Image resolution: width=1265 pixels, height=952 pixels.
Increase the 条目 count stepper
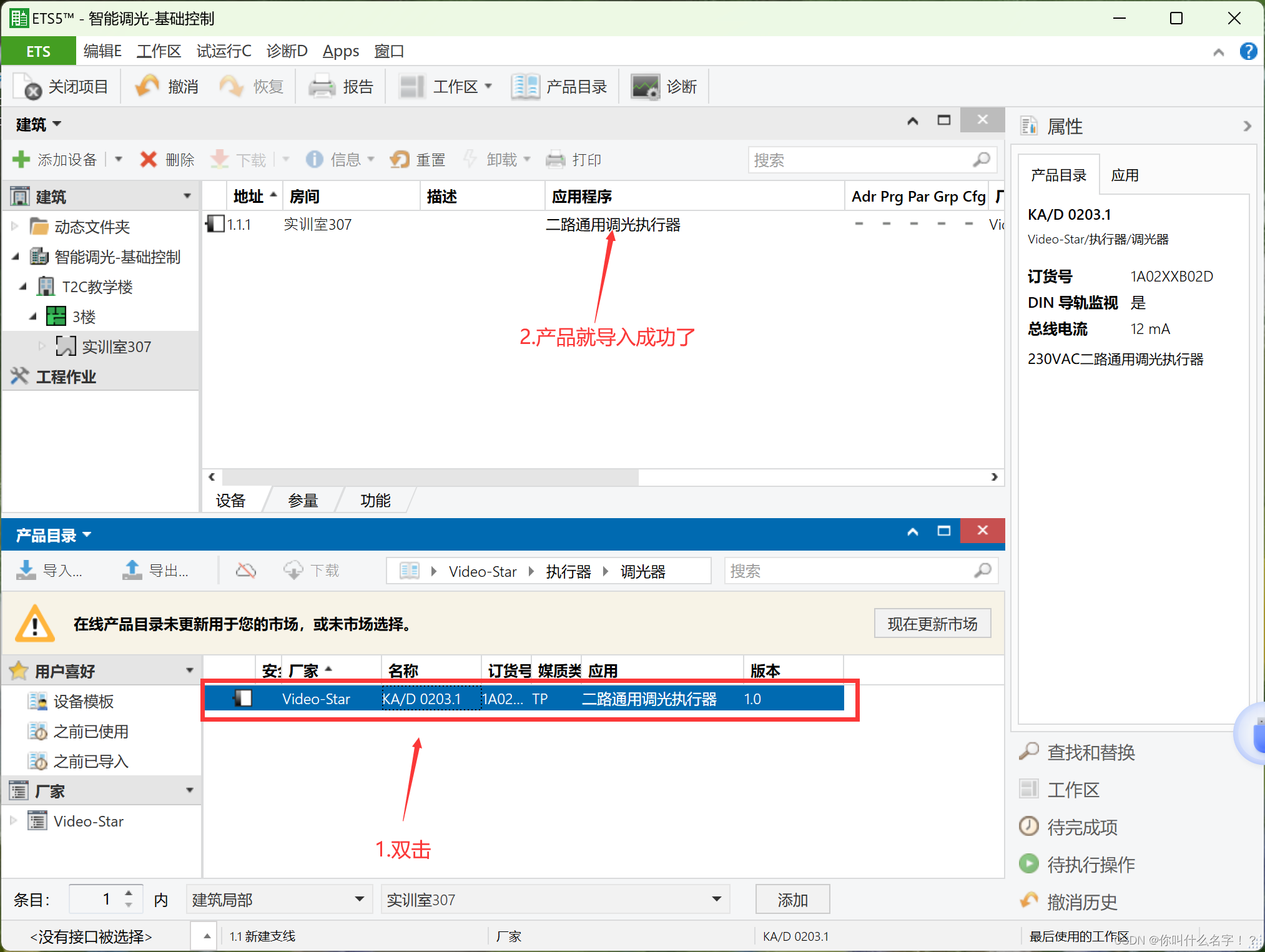point(129,893)
